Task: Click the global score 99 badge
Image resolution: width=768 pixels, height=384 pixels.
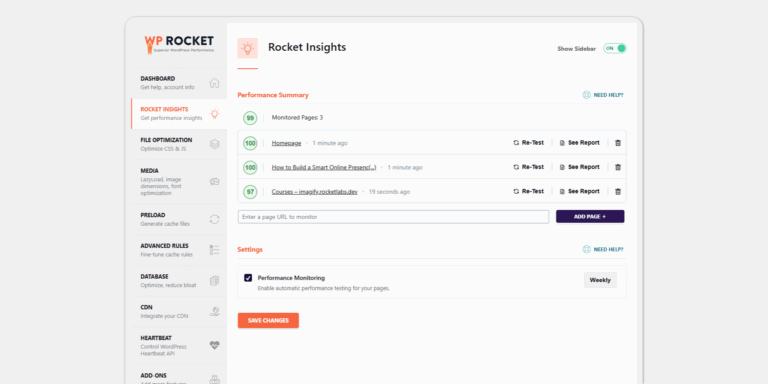Action: (250, 118)
